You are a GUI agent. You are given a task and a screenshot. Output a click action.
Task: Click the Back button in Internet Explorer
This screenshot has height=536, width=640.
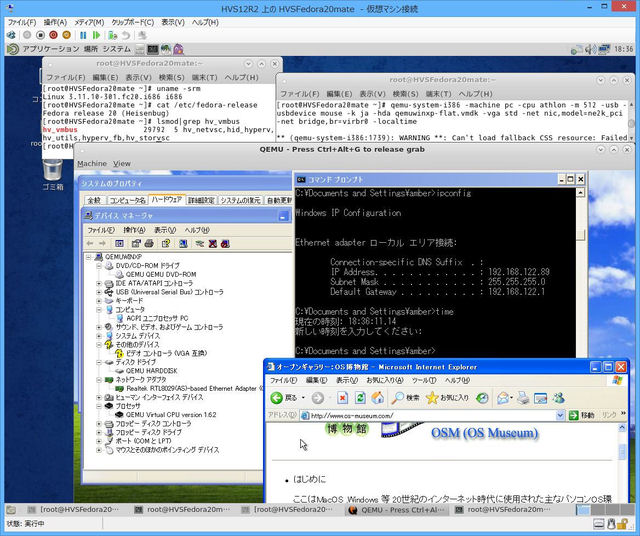[x=284, y=398]
